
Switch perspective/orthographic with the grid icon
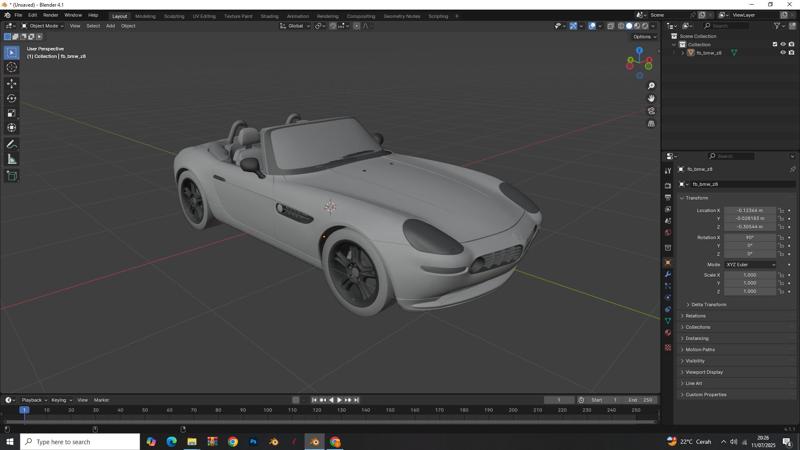[x=651, y=123]
